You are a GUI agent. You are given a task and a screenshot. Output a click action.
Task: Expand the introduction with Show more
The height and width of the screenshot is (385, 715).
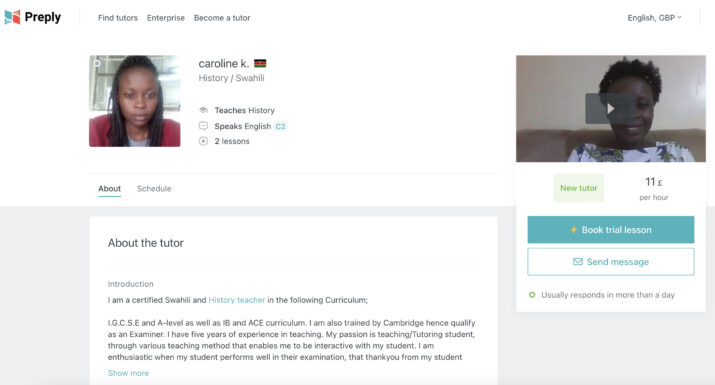tap(128, 373)
